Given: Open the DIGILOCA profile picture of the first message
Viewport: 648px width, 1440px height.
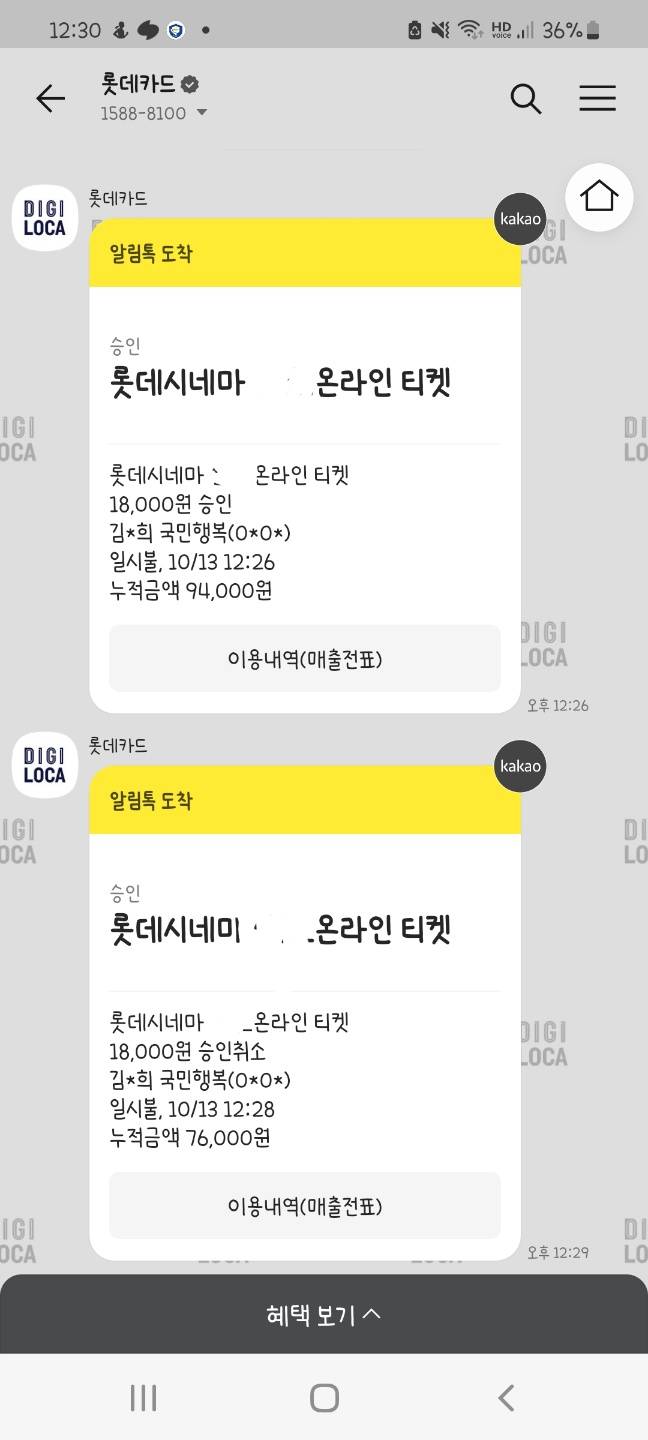Looking at the screenshot, I should 44,218.
